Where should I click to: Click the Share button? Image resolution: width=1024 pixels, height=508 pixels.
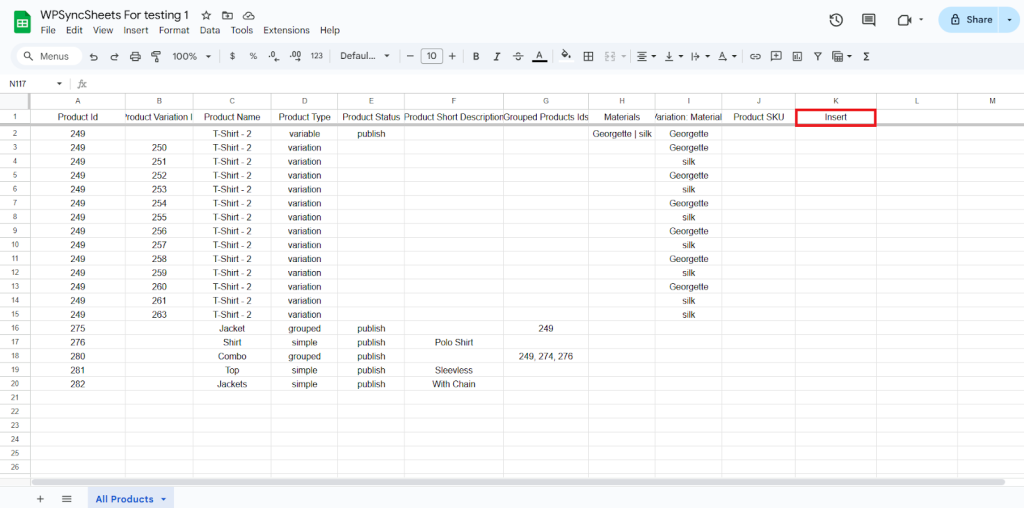pyautogui.click(x=970, y=20)
